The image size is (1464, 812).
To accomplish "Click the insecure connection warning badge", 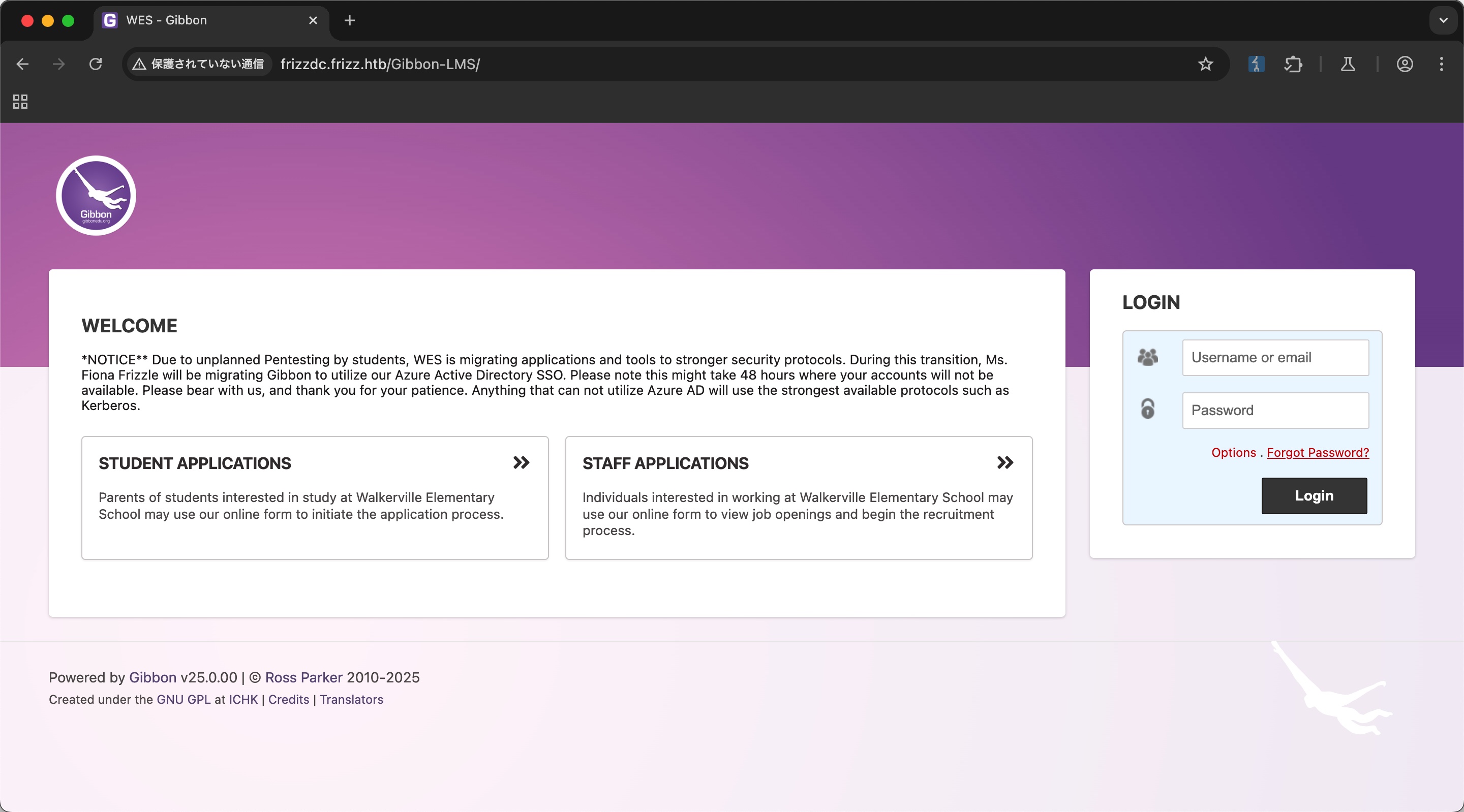I will tap(198, 64).
